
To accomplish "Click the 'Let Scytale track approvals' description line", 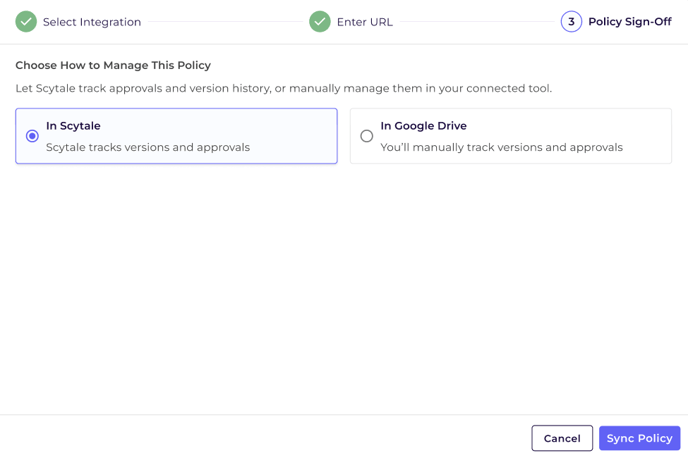I will click(283, 88).
